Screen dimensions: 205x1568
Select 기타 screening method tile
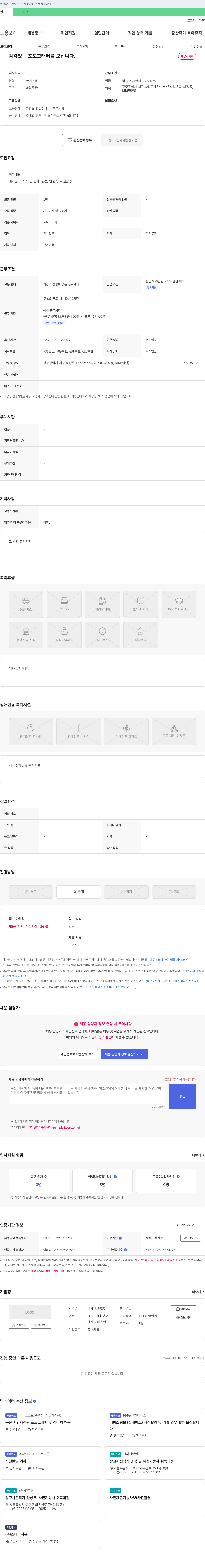coord(174,892)
